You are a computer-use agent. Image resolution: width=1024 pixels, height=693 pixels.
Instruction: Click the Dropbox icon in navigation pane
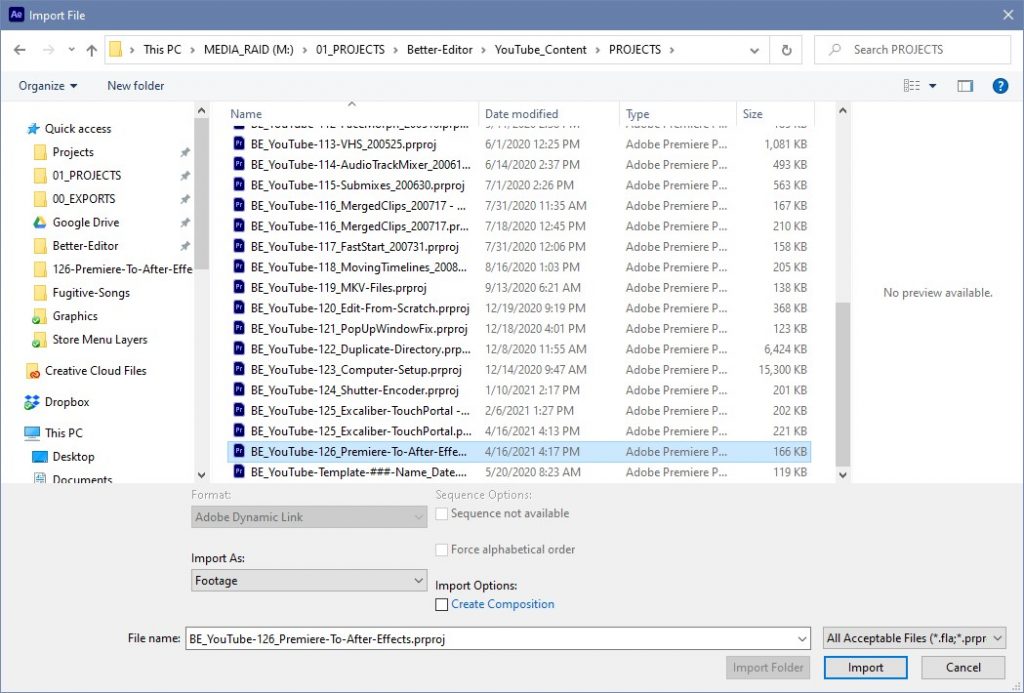coord(32,402)
